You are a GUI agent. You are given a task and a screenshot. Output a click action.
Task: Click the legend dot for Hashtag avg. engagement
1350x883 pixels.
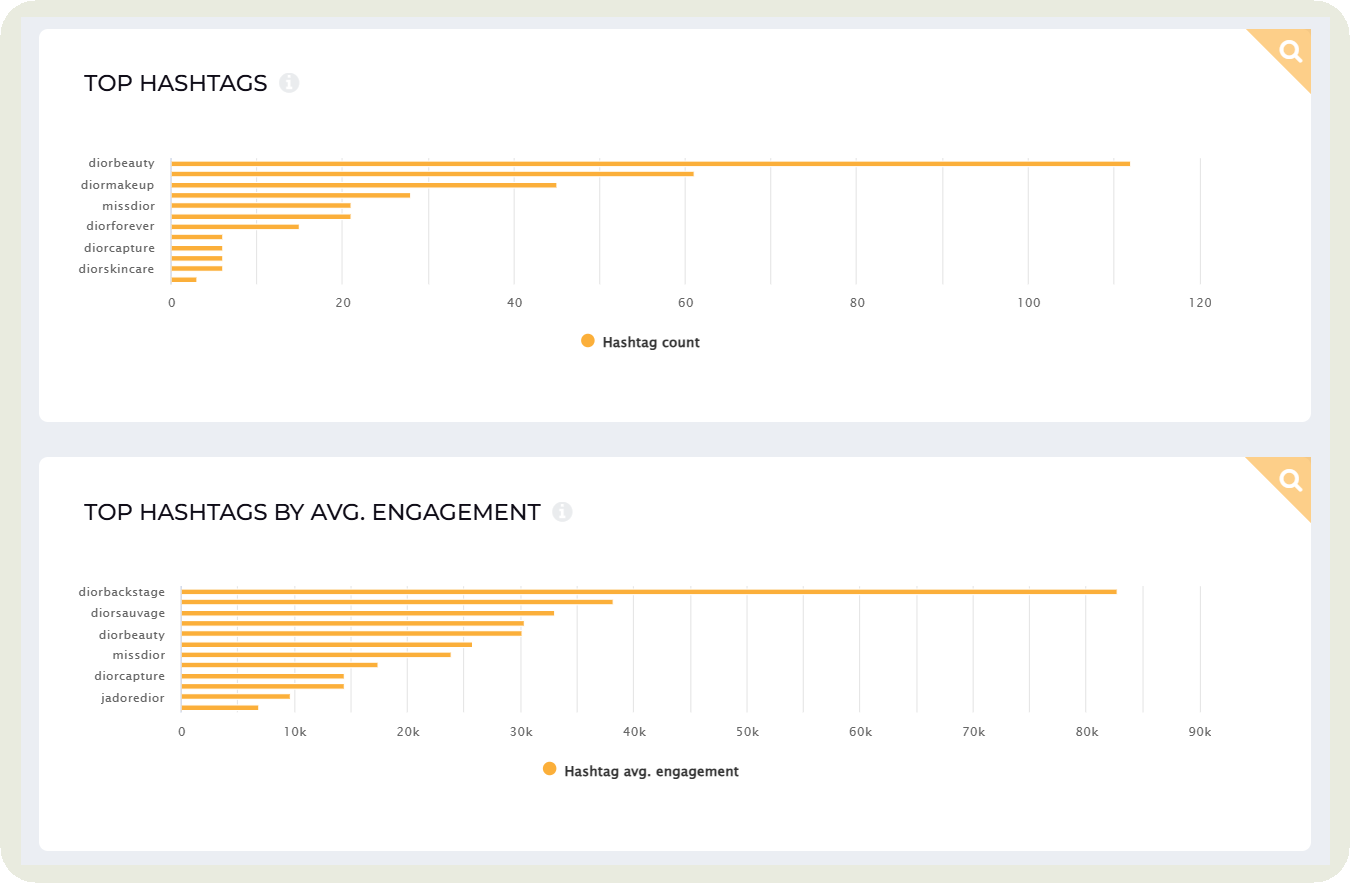pos(550,770)
